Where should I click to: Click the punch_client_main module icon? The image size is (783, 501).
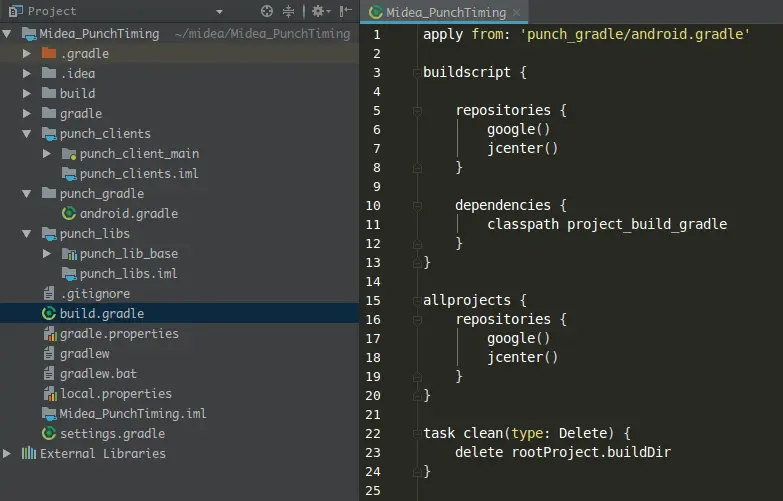pos(69,153)
